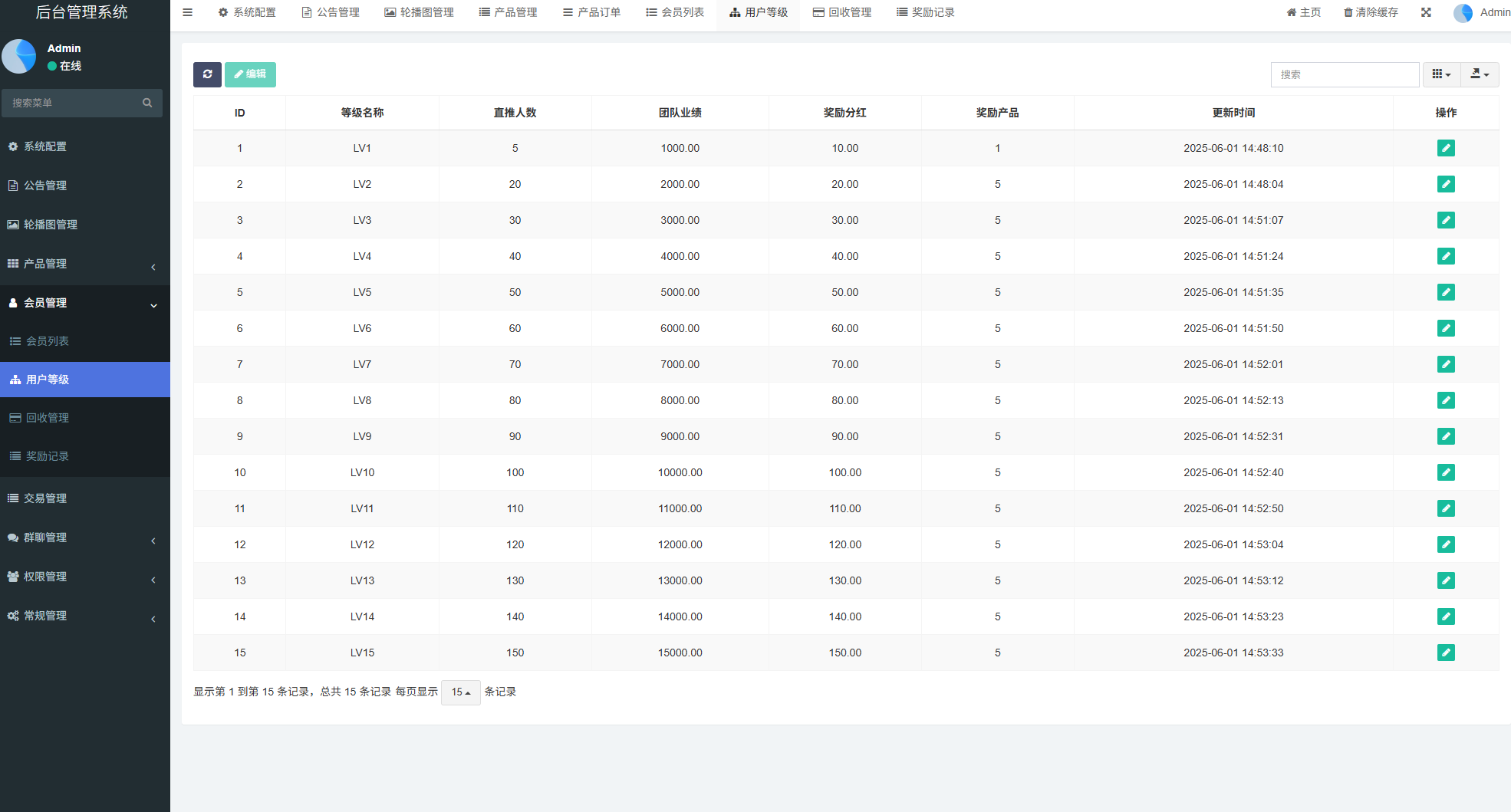
Task: Click the refresh table icon button
Action: [x=207, y=74]
